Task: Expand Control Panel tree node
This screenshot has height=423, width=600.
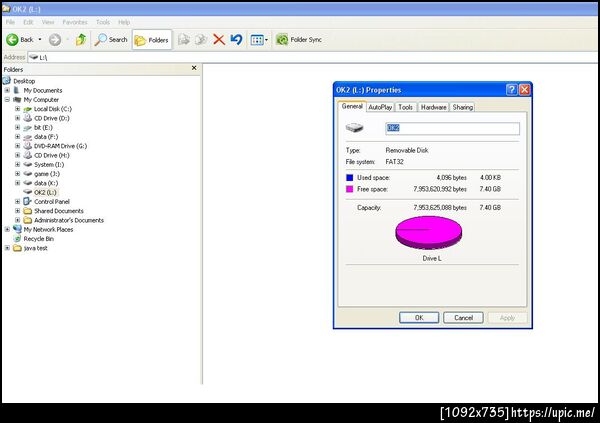Action: (18, 201)
